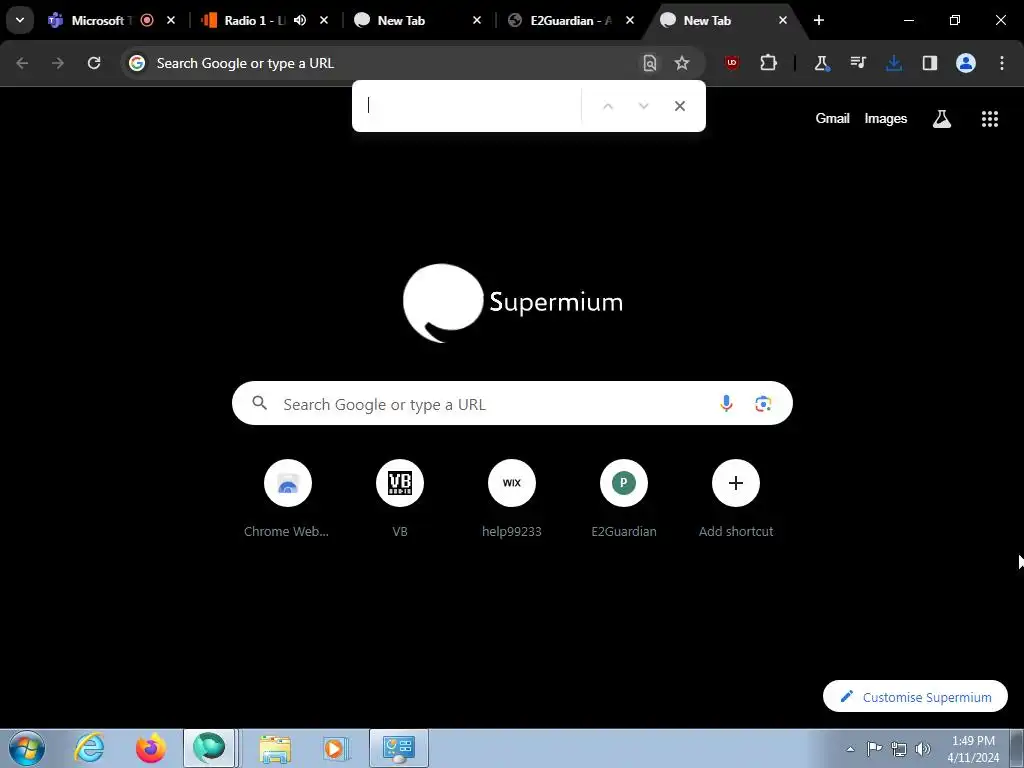Viewport: 1024px width, 768px height.
Task: Go forward to next page
Action: [58, 63]
